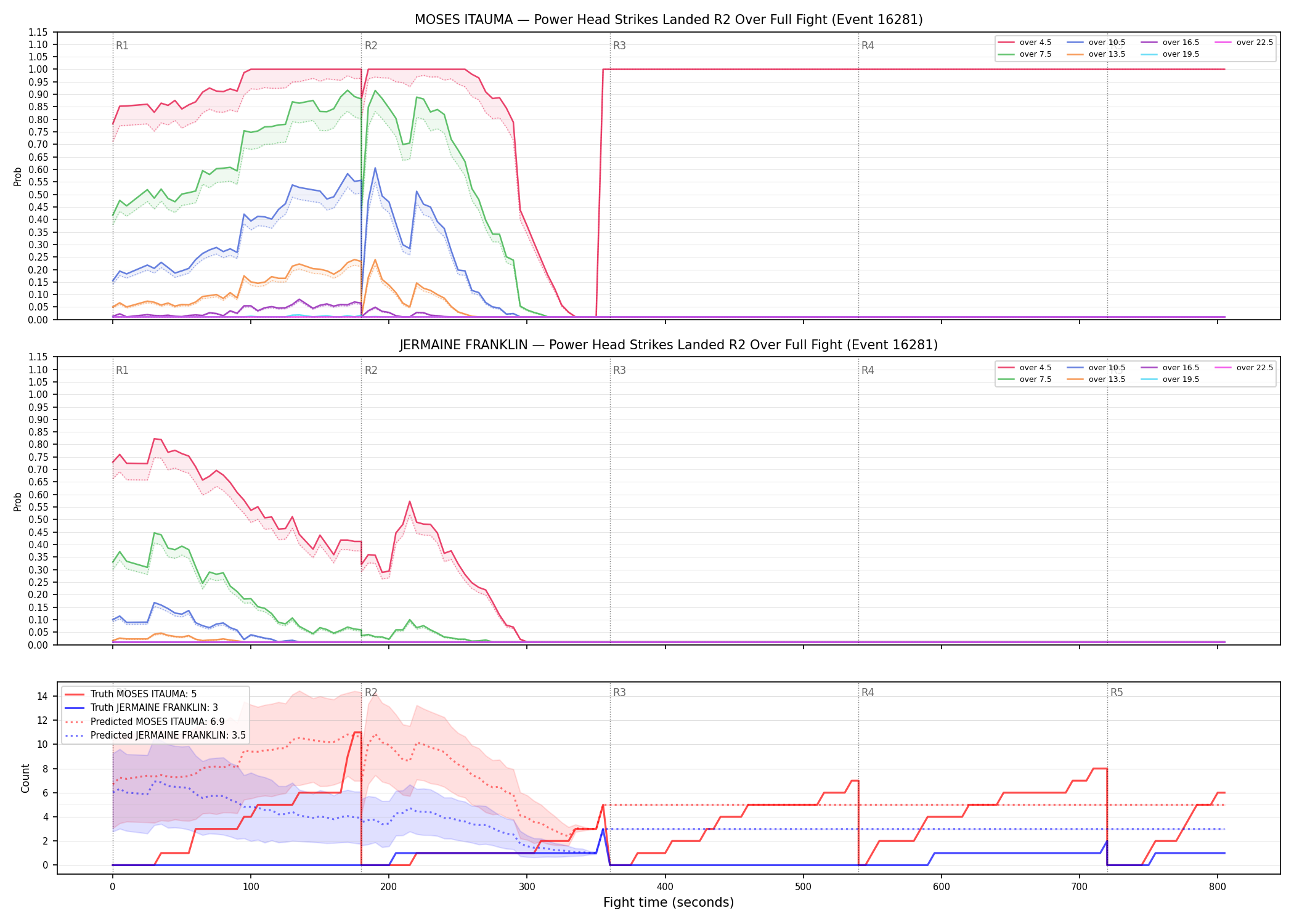1294x924 pixels.
Task: Pick 'over 7.5' legend entry in Jermaine Franklin chart
Action: coord(1025,379)
